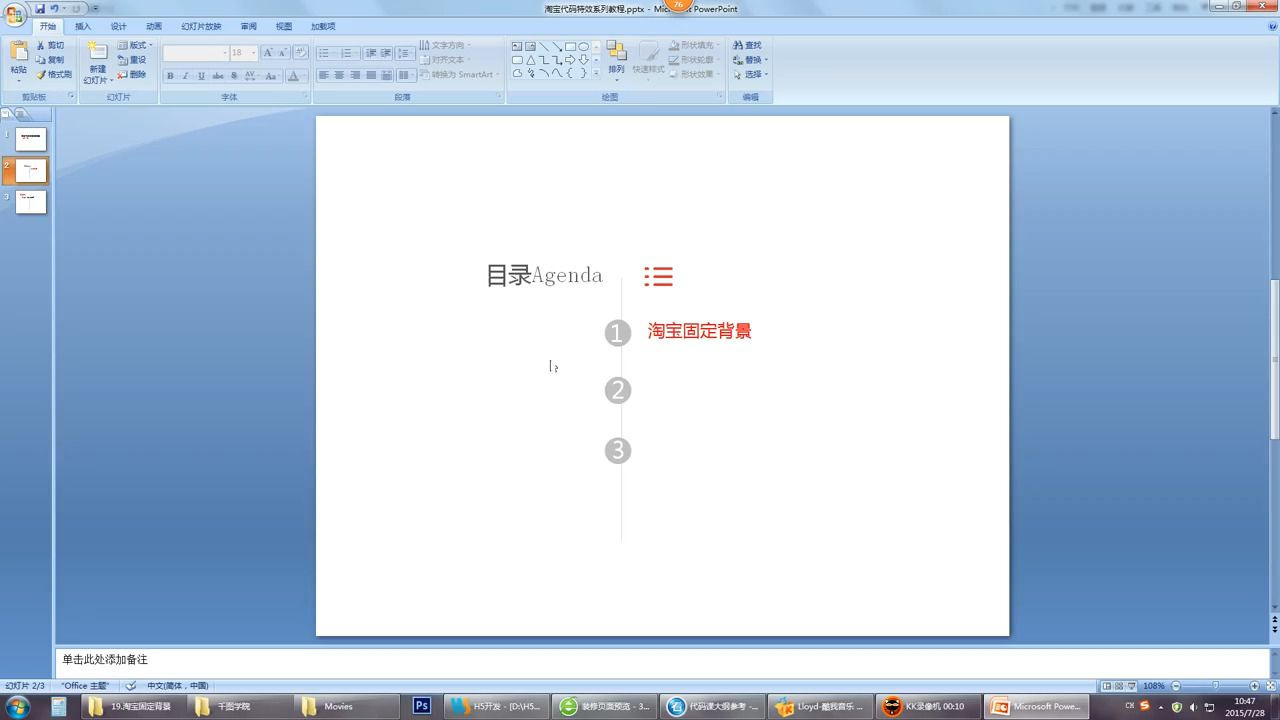Open the font size 18 dropdown
1280x720 pixels.
click(253, 53)
